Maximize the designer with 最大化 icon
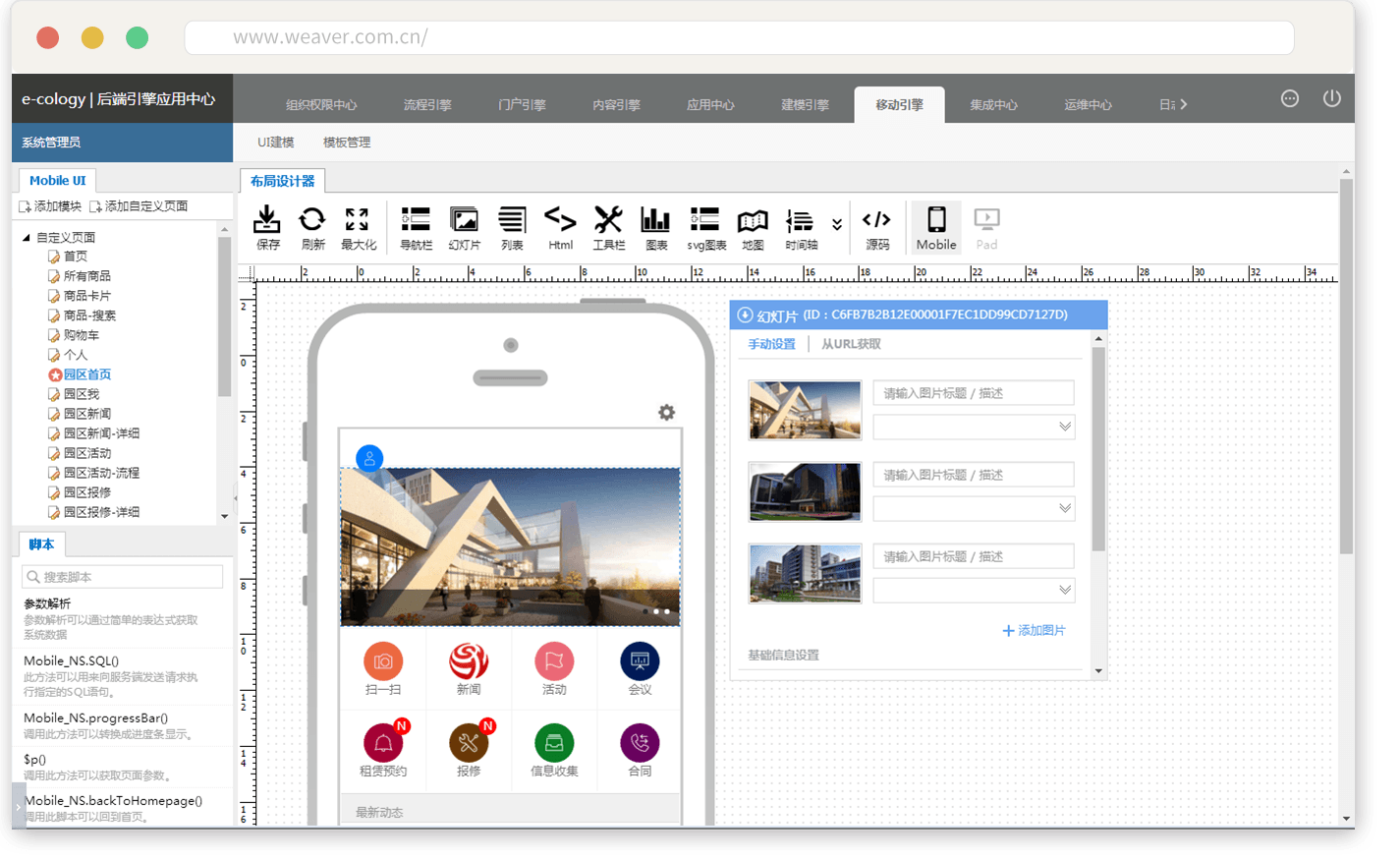Screen dimensions: 1400x860 click(x=358, y=220)
